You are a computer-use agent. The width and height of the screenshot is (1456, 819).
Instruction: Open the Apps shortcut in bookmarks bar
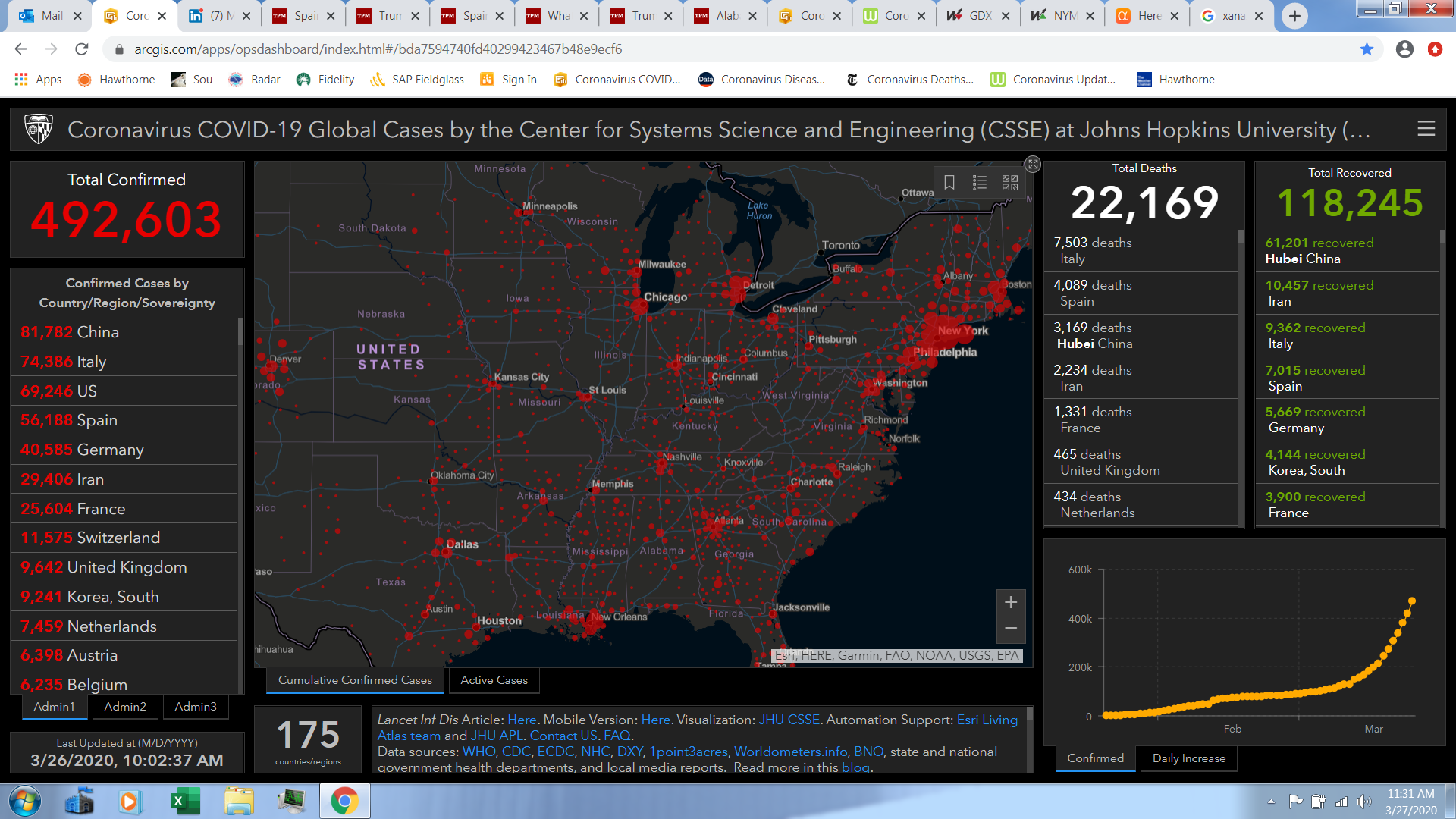click(38, 80)
